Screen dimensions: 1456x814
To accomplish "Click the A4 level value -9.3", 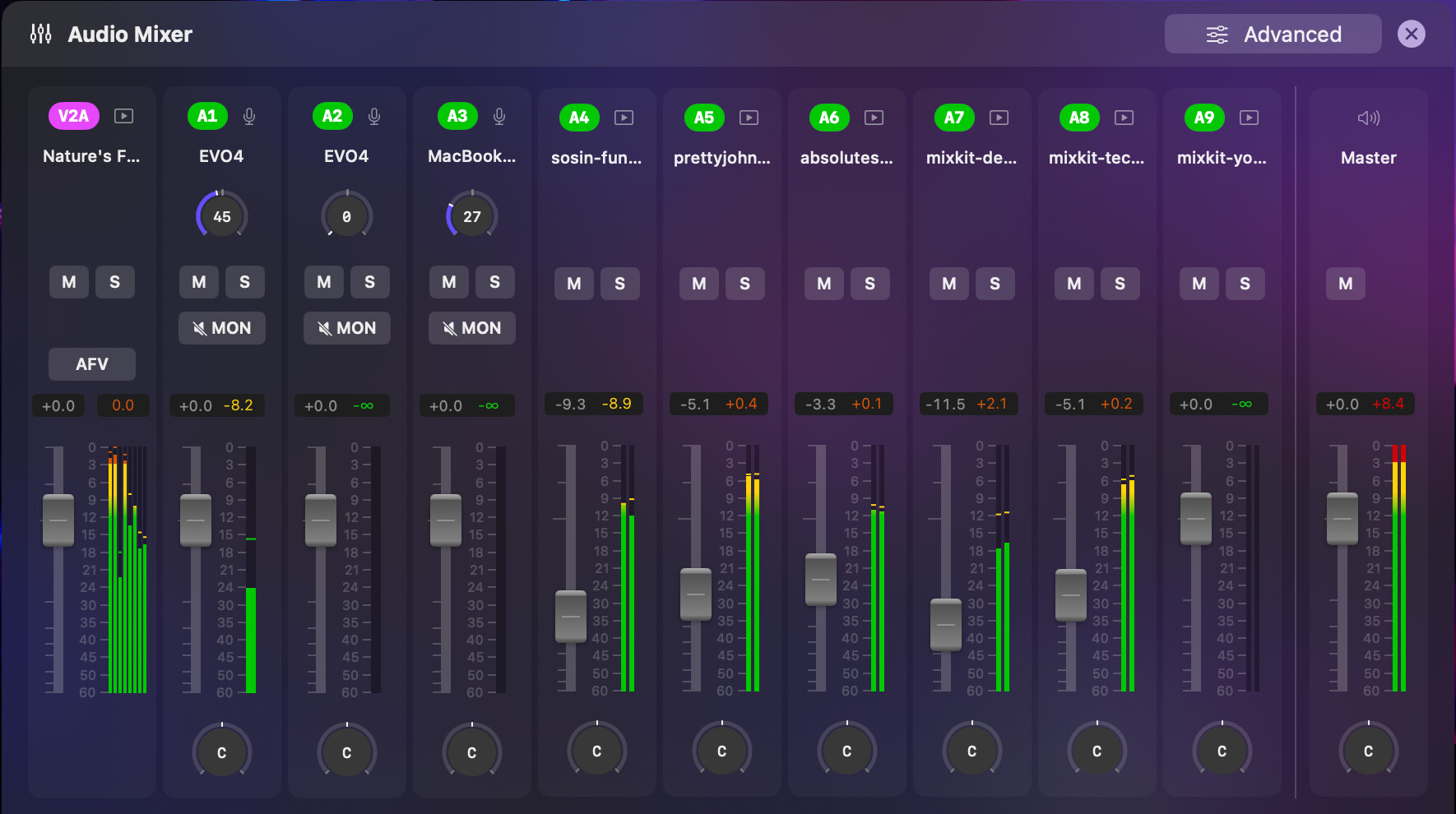I will click(570, 404).
